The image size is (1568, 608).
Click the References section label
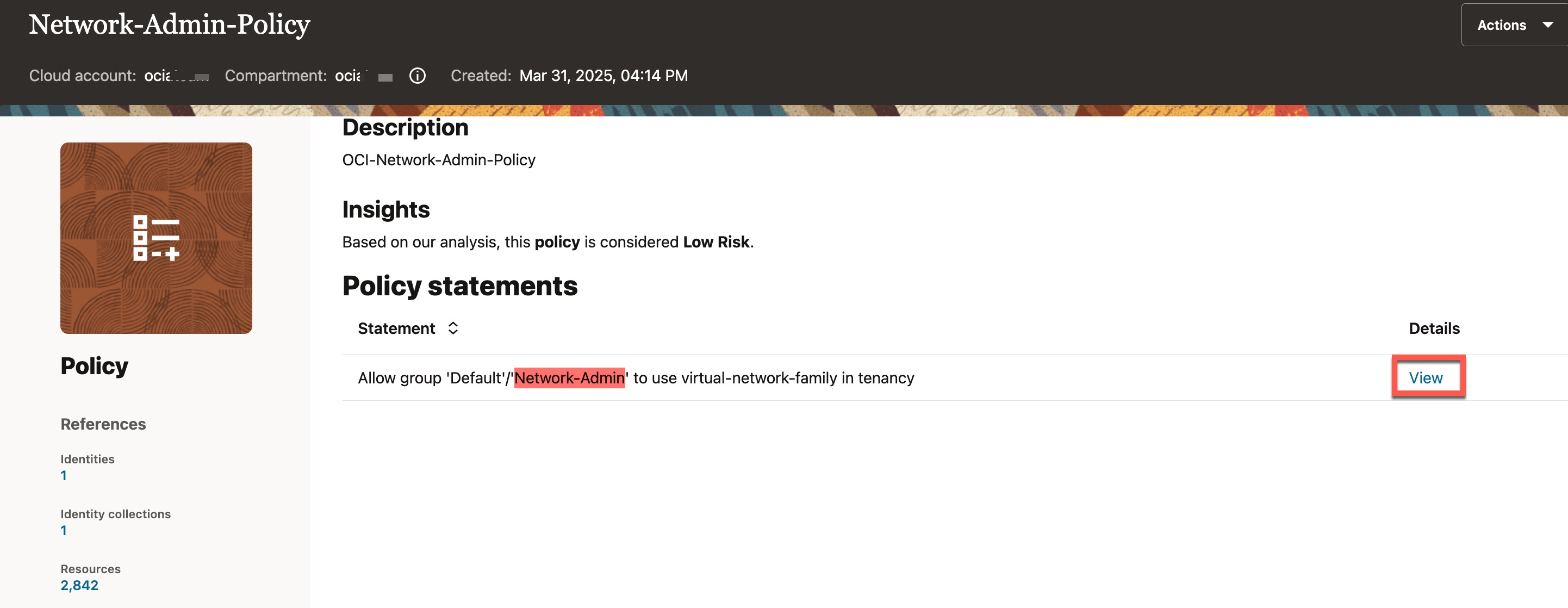(x=103, y=424)
